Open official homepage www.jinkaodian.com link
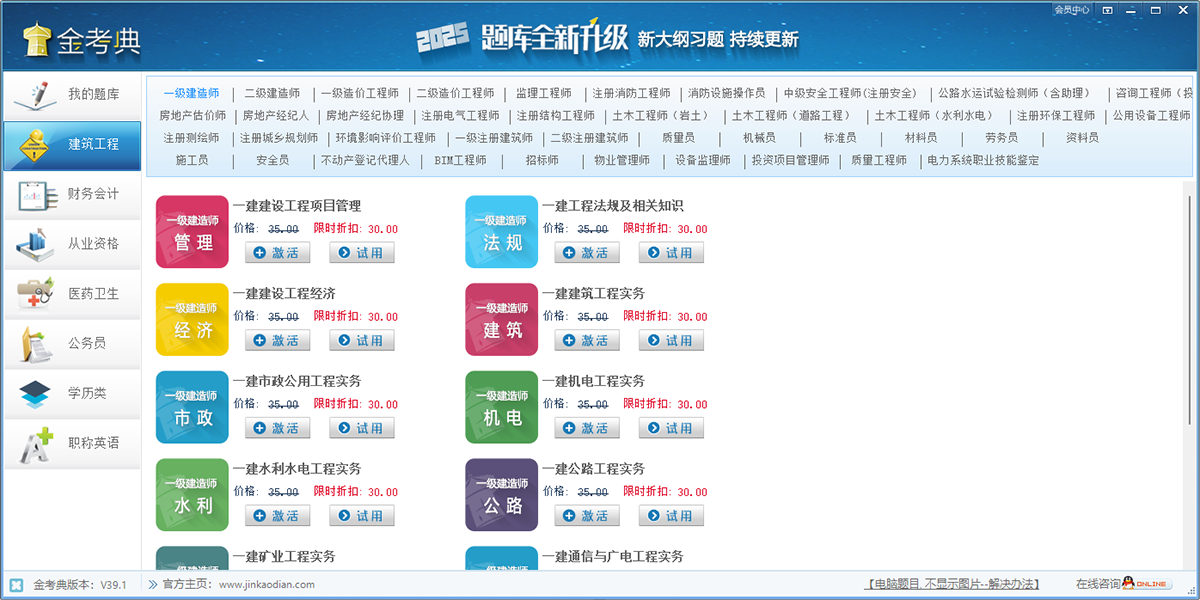Image resolution: width=1200 pixels, height=600 pixels. (267, 585)
